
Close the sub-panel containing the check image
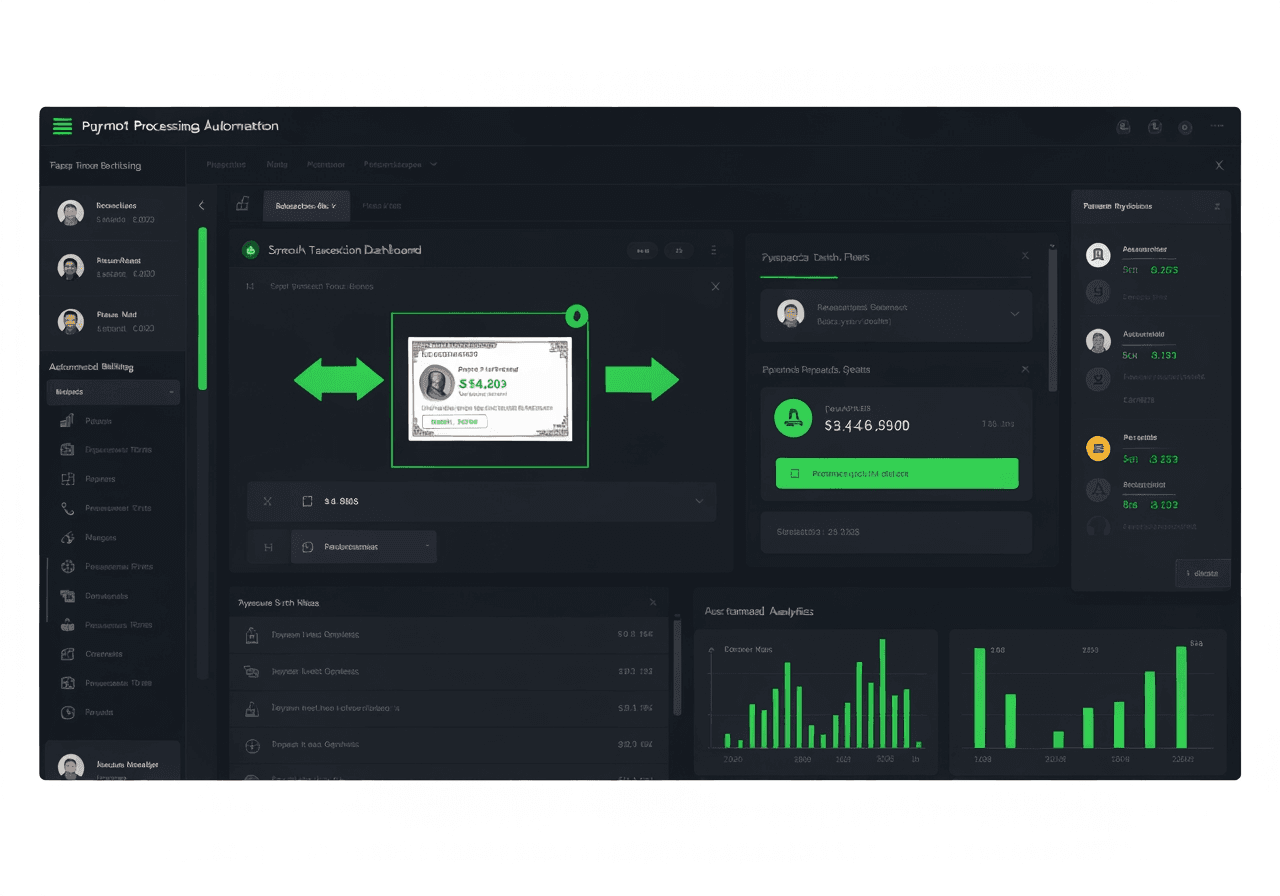click(x=715, y=287)
